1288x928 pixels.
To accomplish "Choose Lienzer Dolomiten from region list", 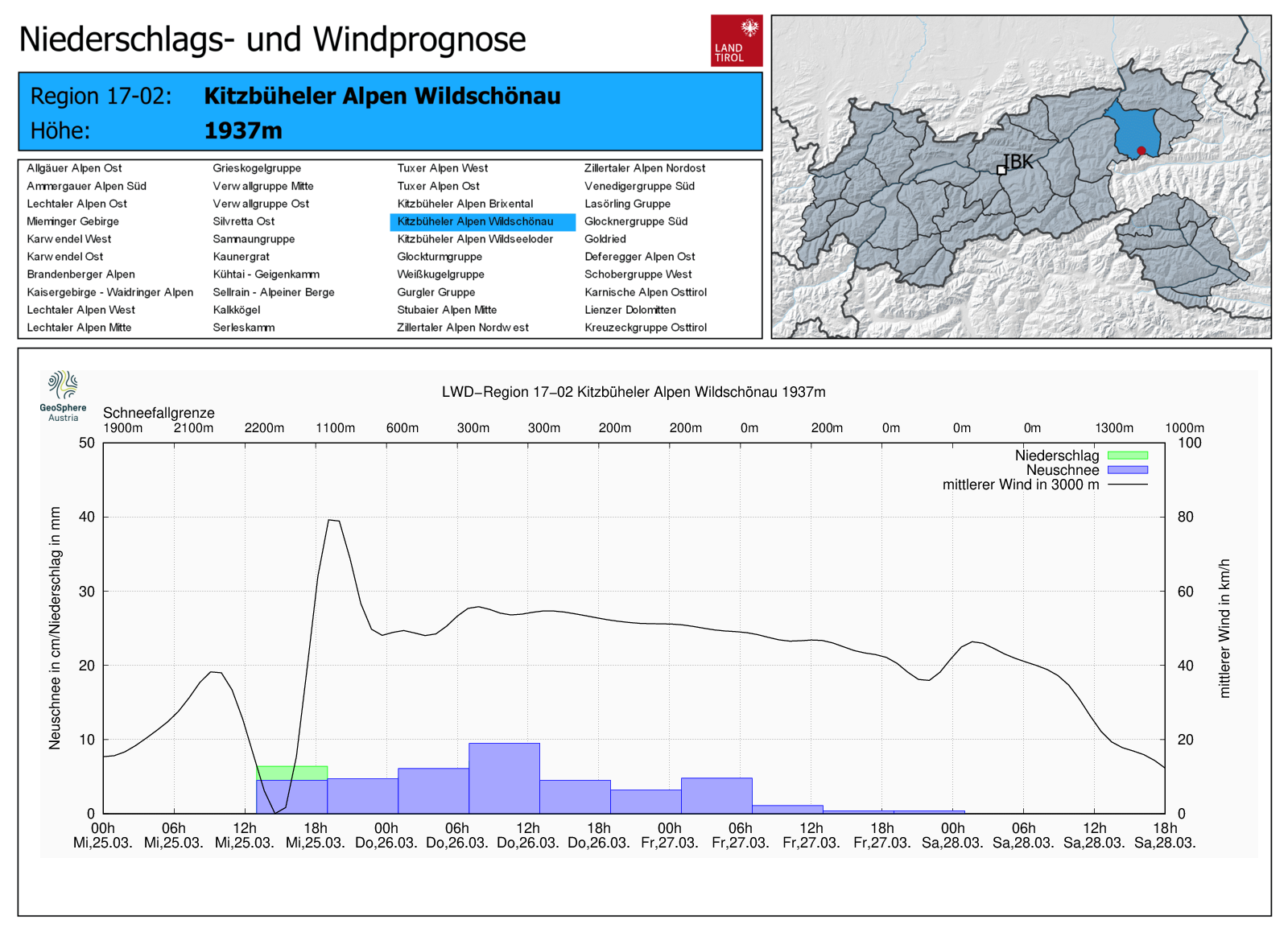I will coord(630,310).
